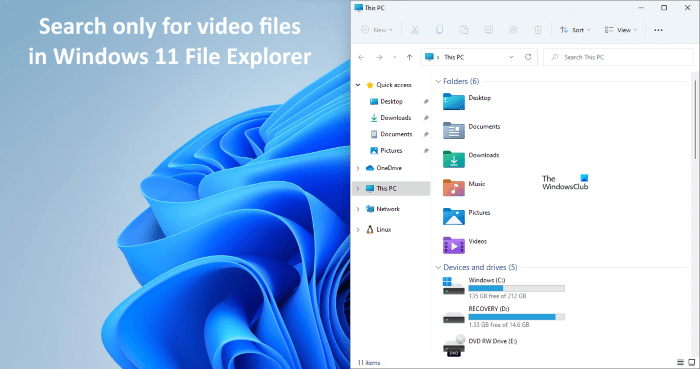Collapse the Devices and drives group
This screenshot has width=700, height=369.
pos(438,267)
